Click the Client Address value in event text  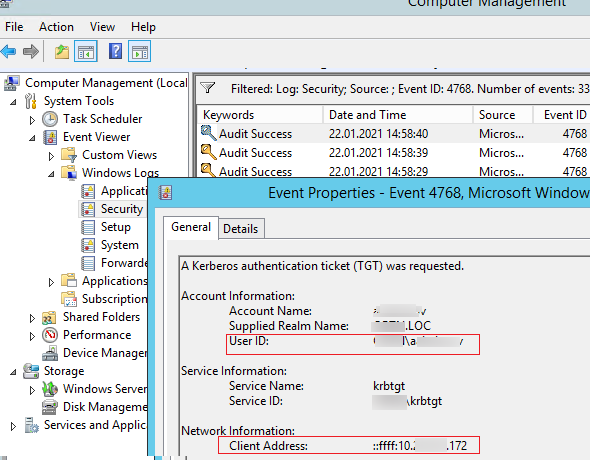(420, 446)
